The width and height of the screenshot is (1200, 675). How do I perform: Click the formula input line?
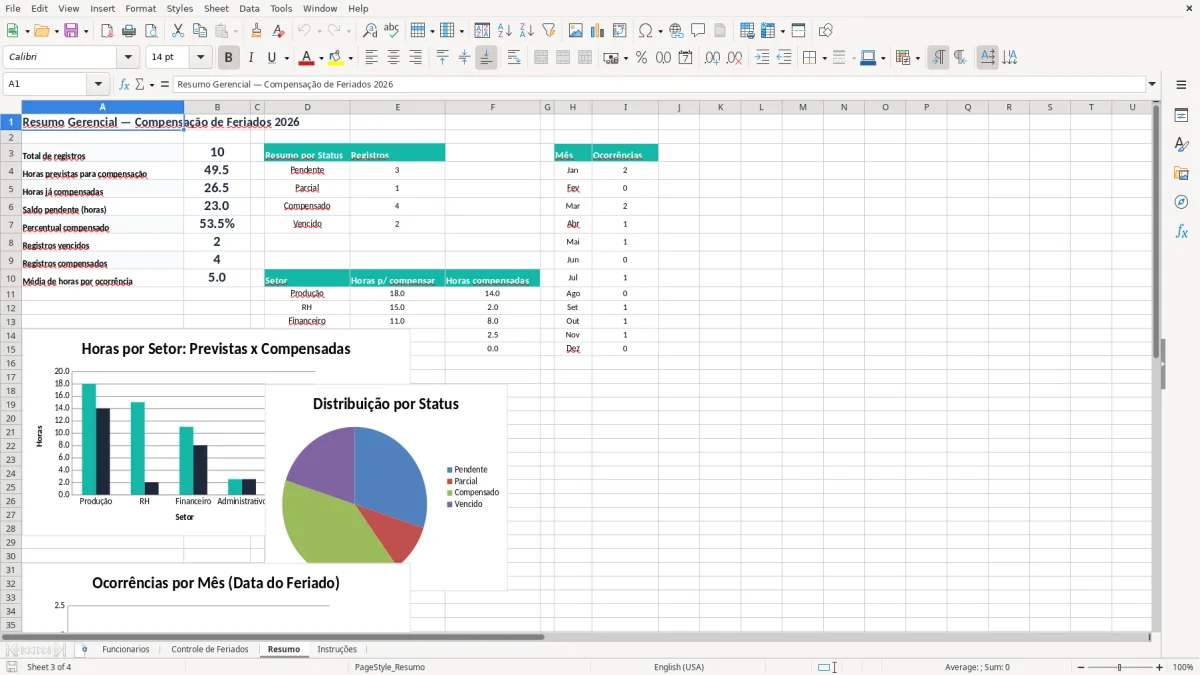tap(658, 84)
